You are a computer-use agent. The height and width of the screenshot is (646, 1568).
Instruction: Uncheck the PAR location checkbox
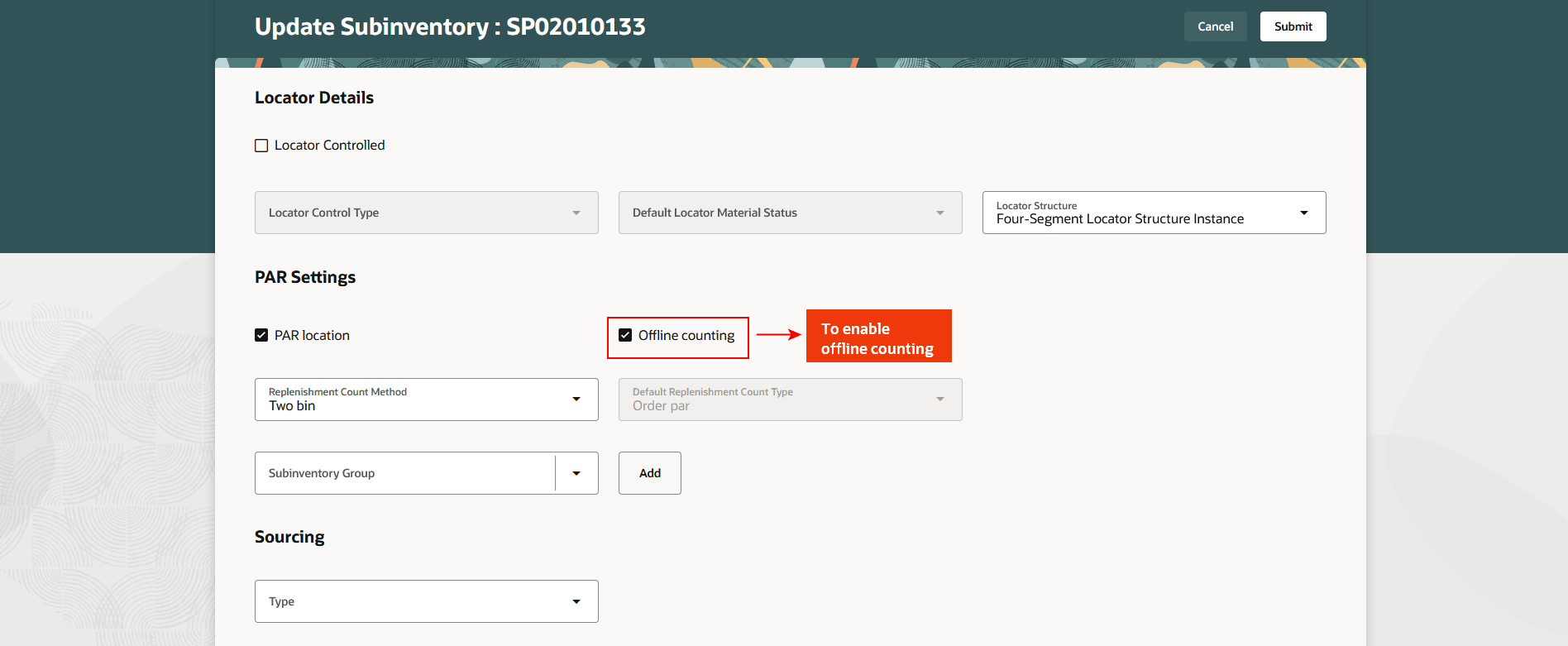point(261,335)
